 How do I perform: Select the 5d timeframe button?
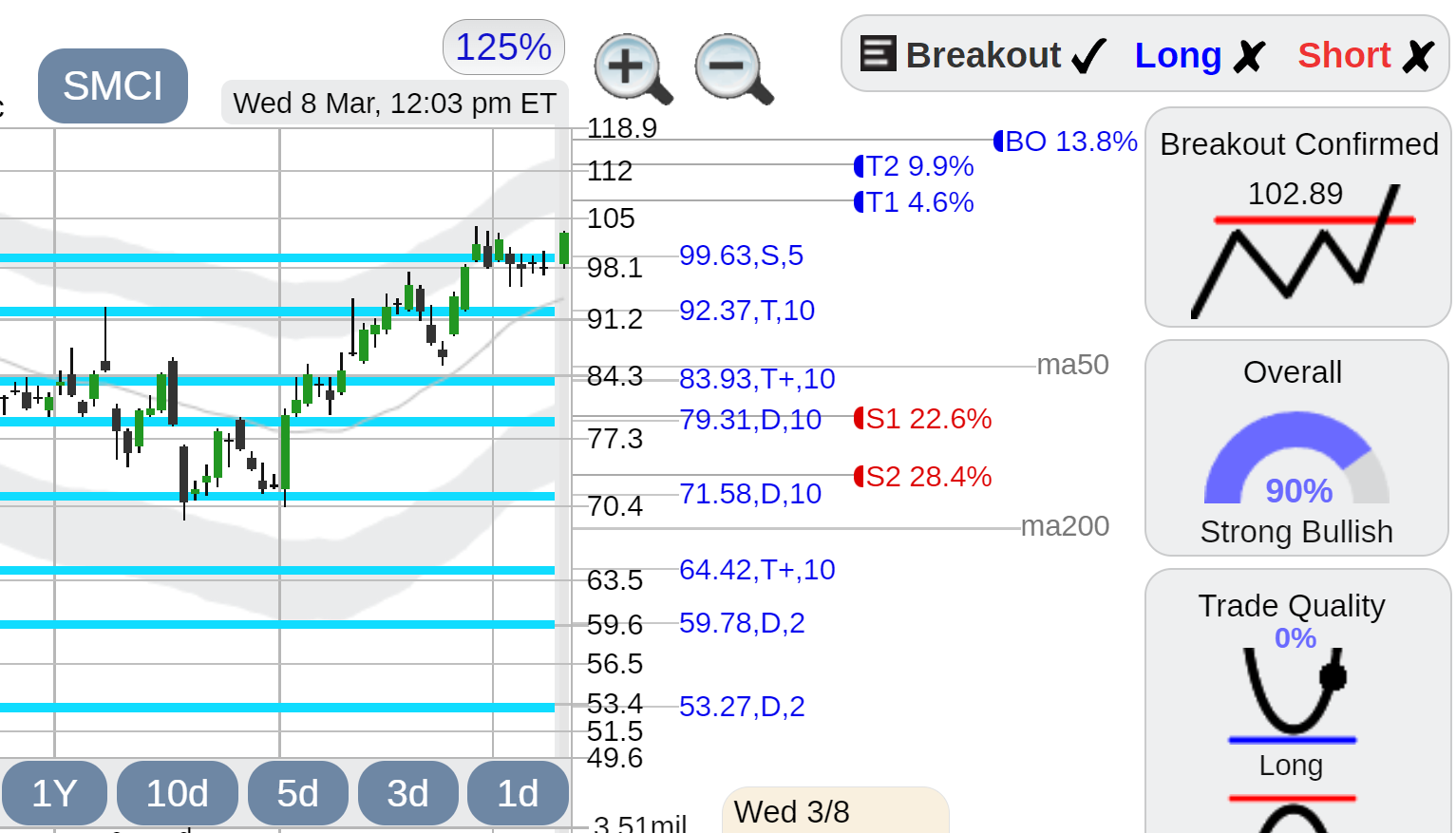point(297,793)
